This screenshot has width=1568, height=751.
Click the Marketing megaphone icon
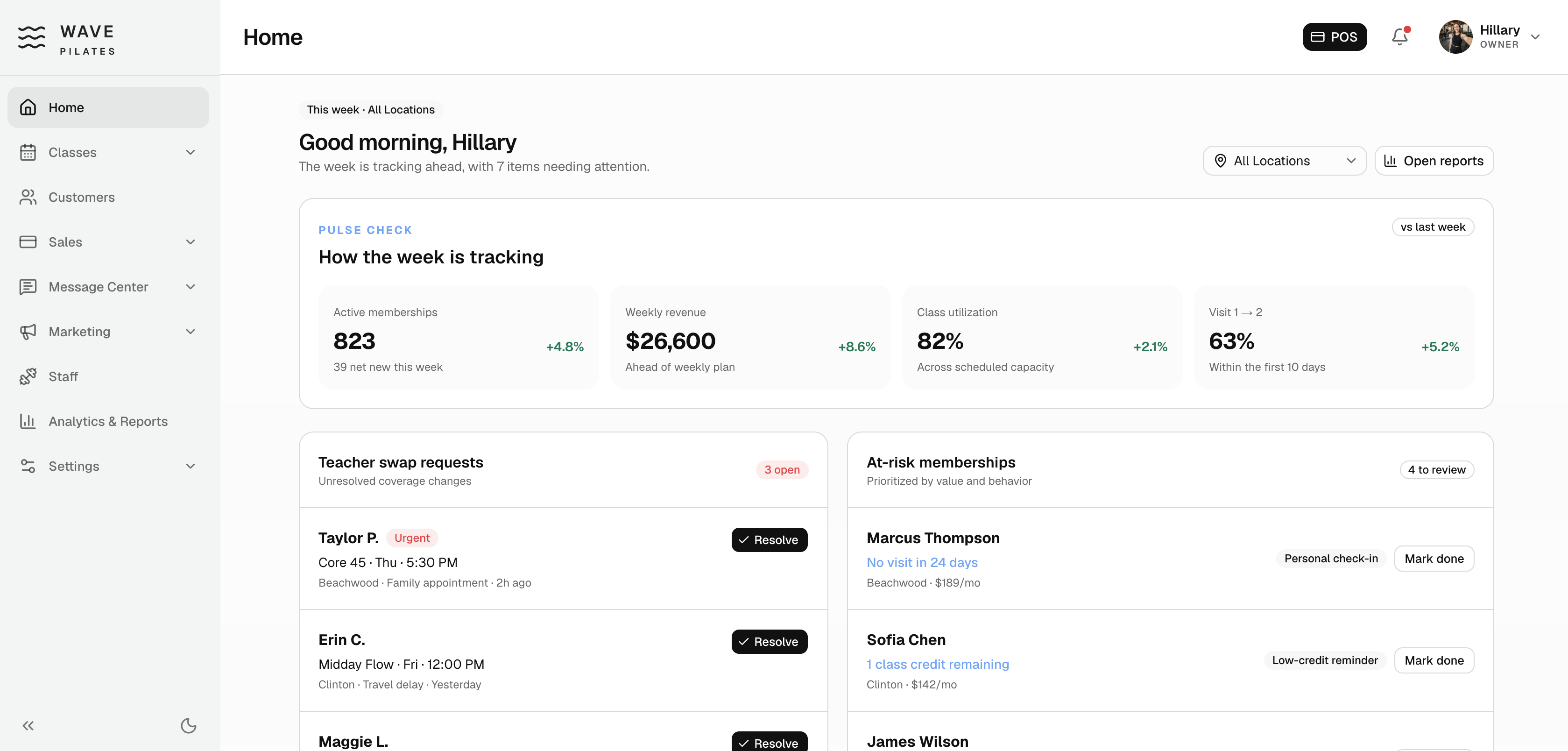click(28, 332)
